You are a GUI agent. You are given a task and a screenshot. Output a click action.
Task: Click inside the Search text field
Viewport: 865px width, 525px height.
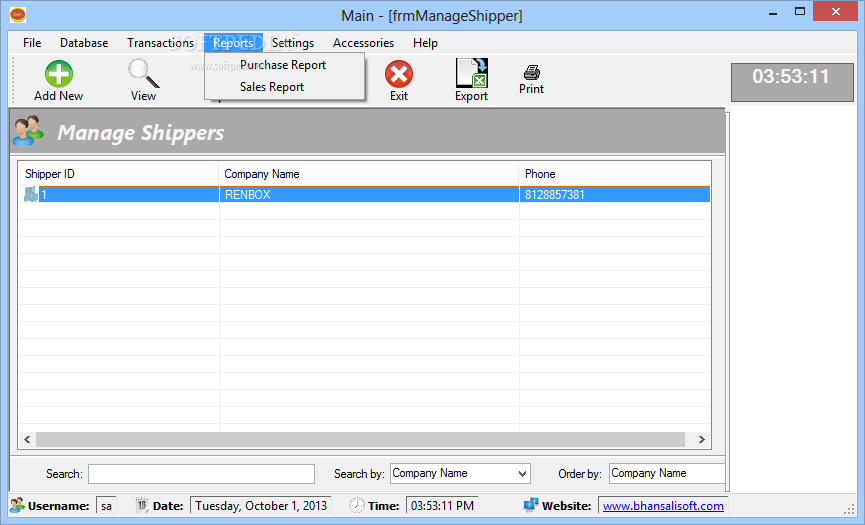[x=201, y=474]
